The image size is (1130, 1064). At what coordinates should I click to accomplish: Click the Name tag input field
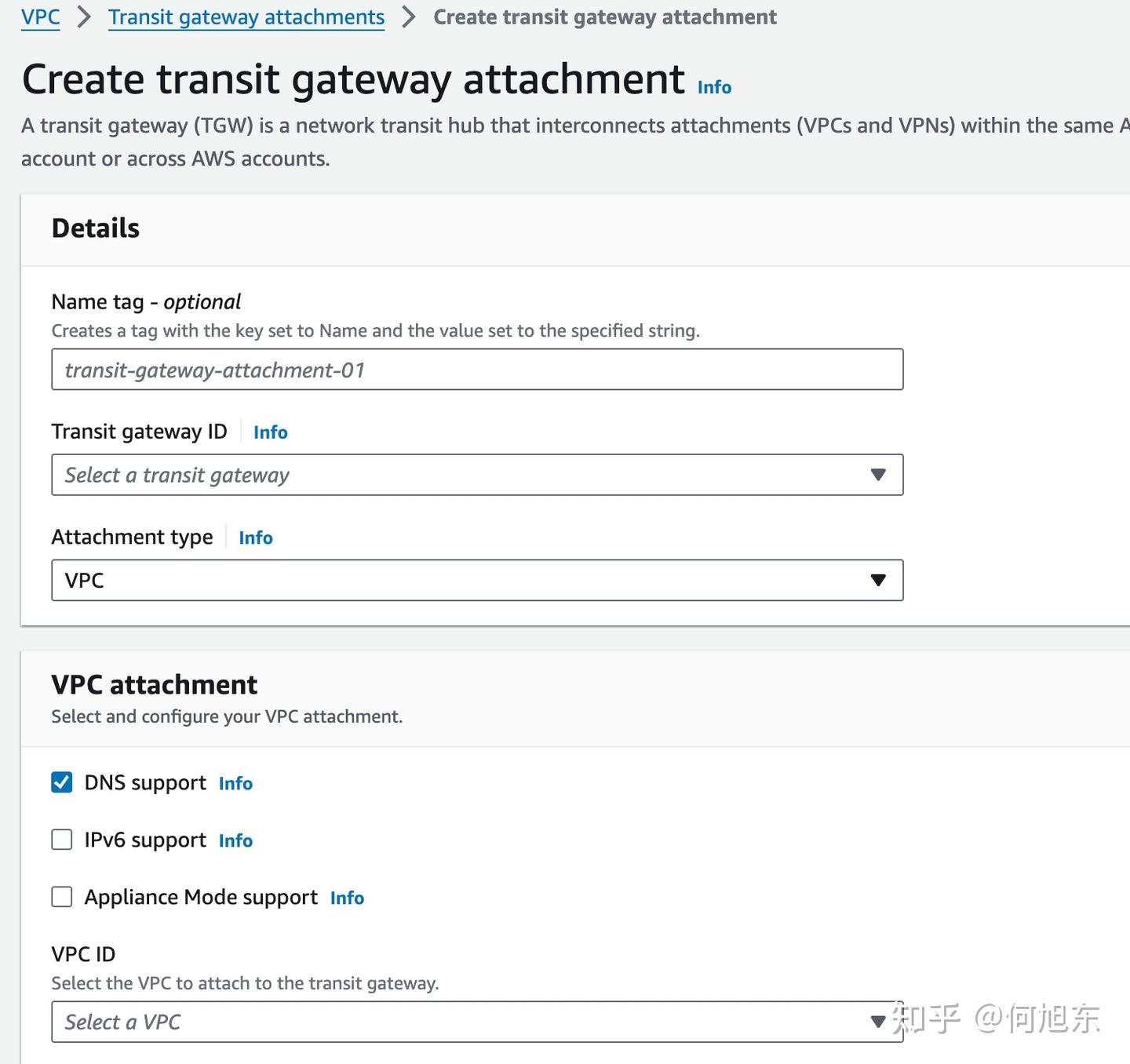click(476, 369)
